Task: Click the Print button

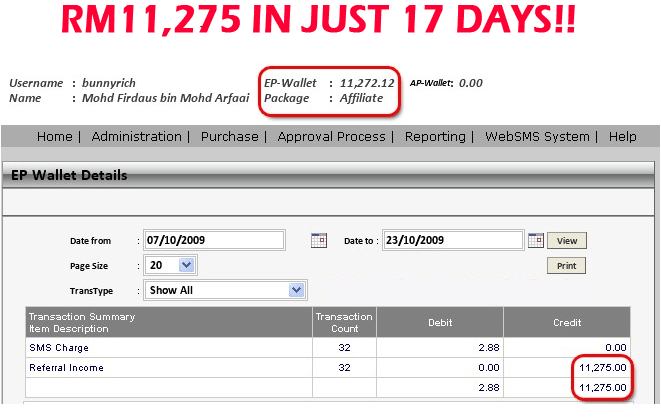Action: (x=567, y=266)
